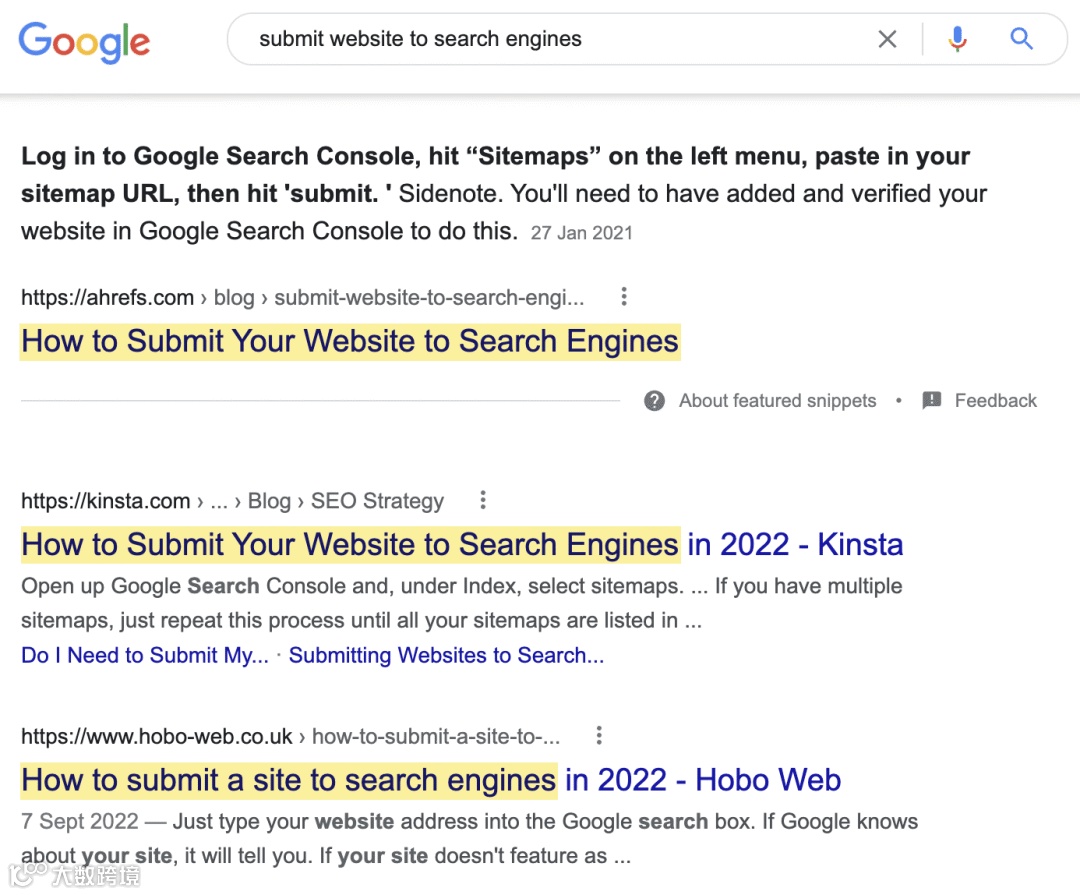
Task: Open three-dot menu beside ahrefs.com result
Action: pyautogui.click(x=624, y=297)
